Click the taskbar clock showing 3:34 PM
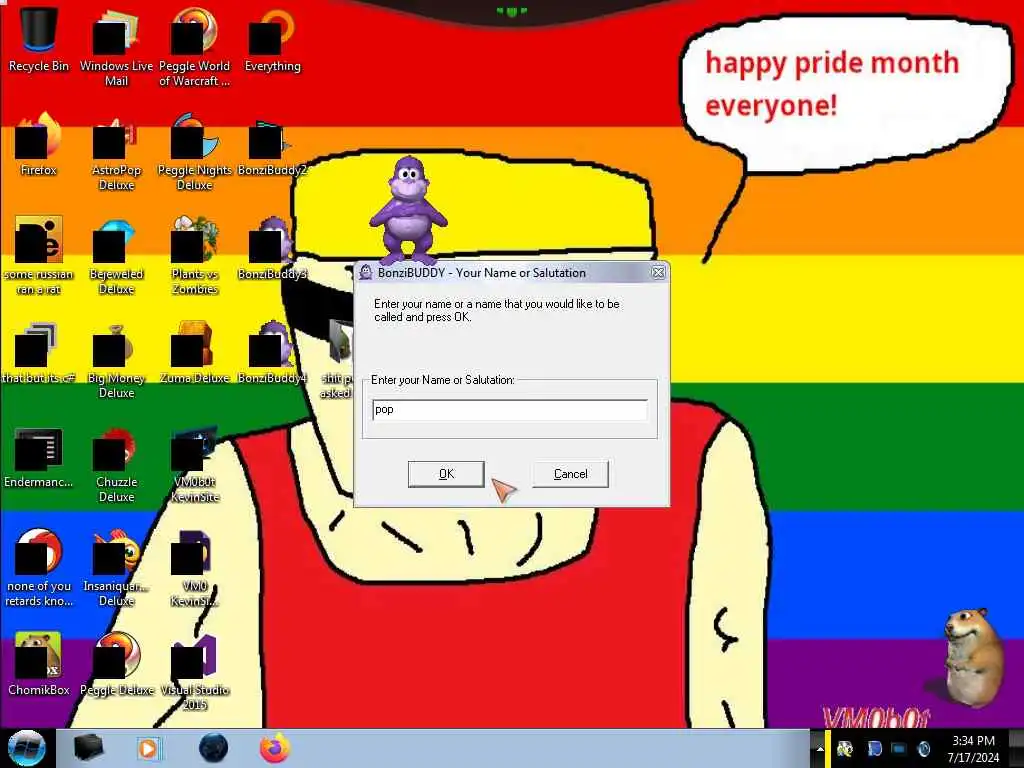 click(x=973, y=748)
